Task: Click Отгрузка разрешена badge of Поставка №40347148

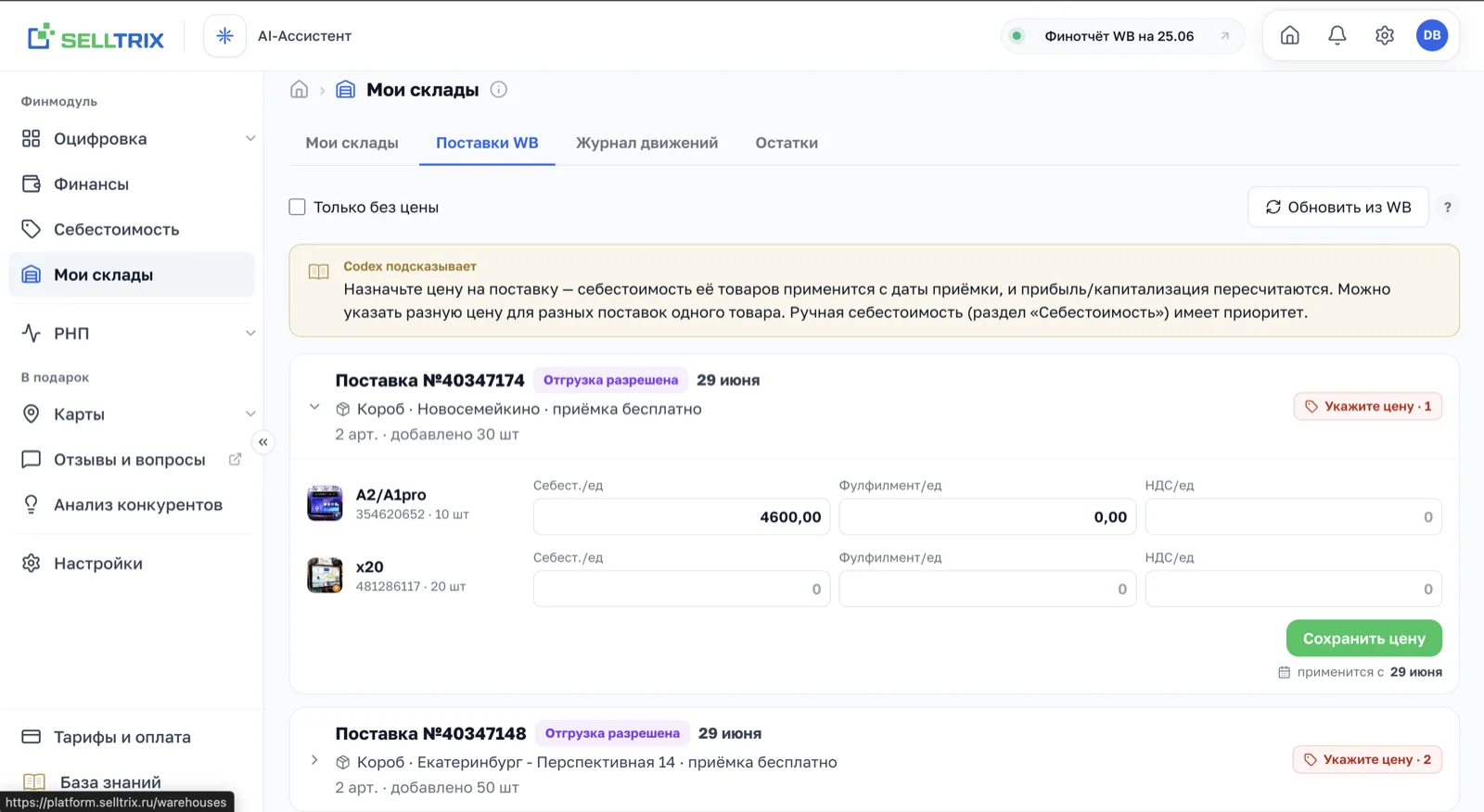Action: click(x=612, y=733)
